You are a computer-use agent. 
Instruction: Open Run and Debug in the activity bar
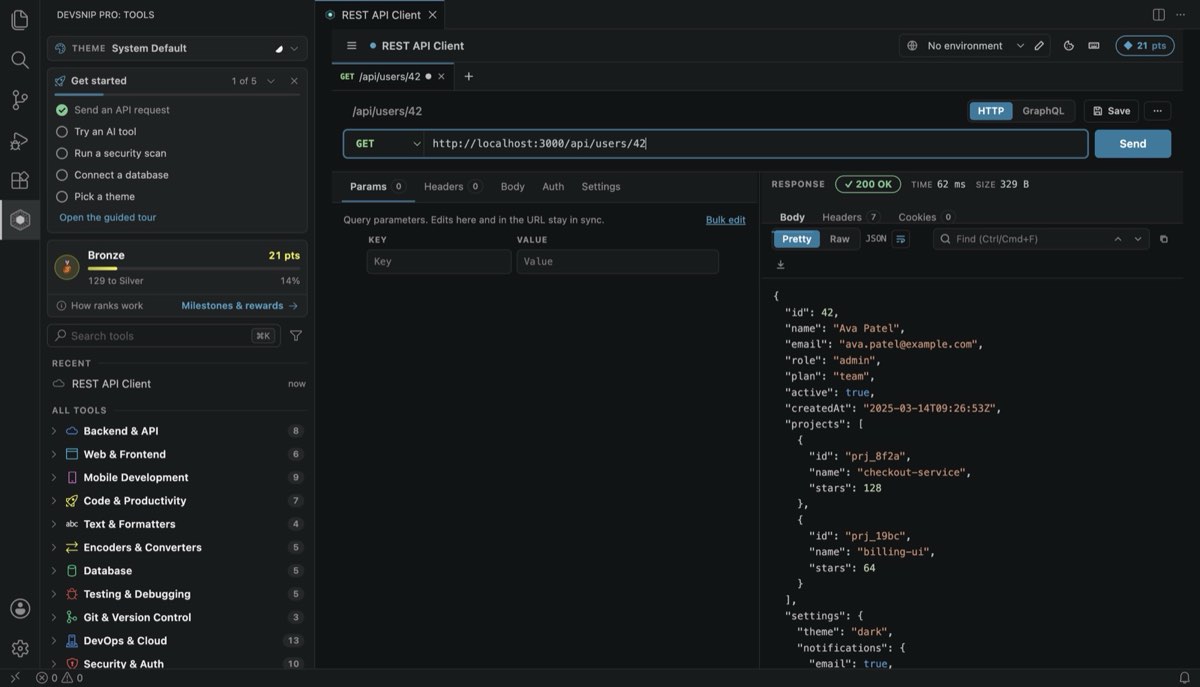[x=19, y=141]
